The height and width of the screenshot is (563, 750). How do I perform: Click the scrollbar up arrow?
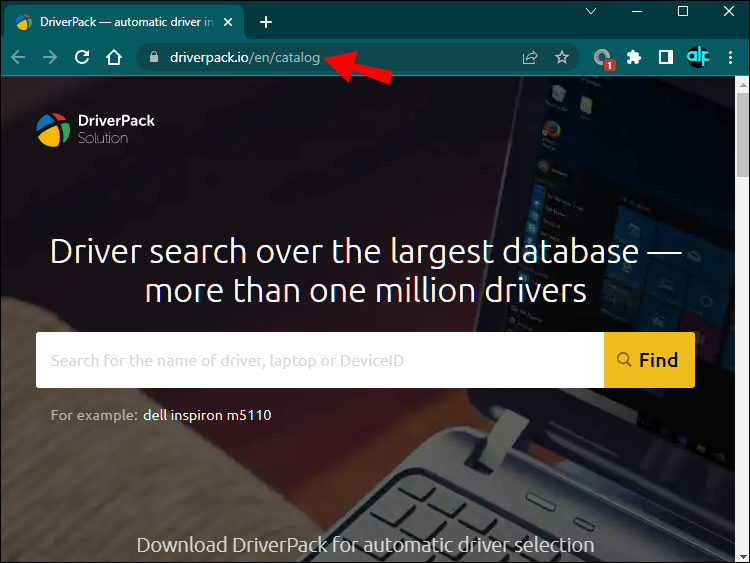[743, 85]
